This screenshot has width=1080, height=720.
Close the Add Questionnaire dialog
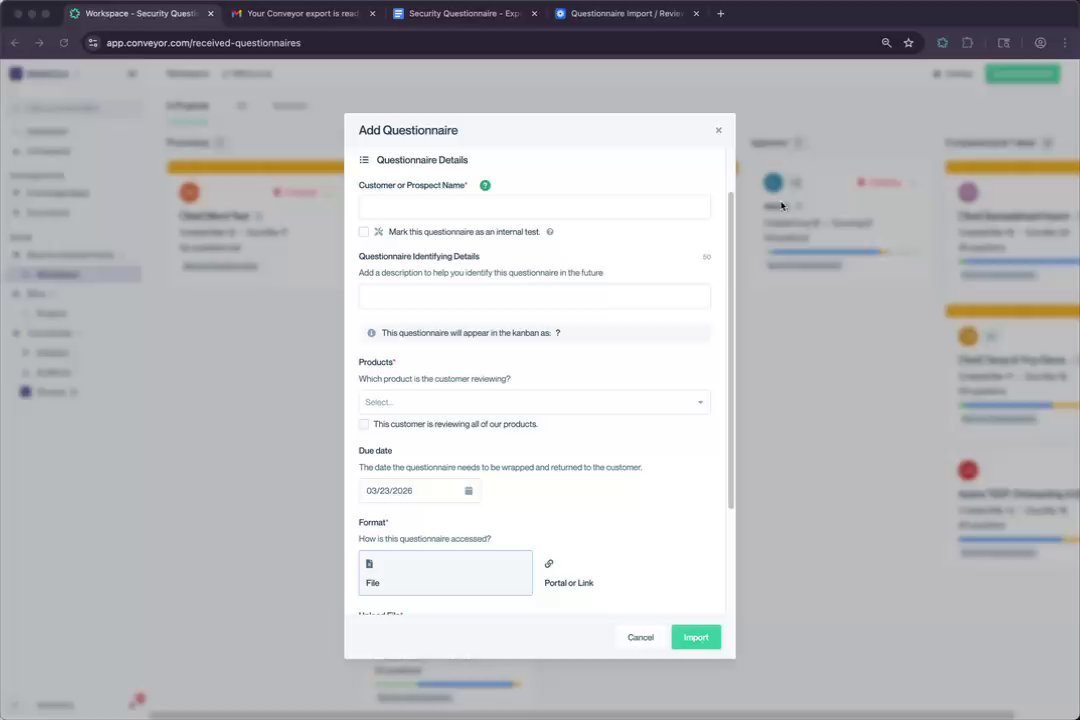(718, 130)
